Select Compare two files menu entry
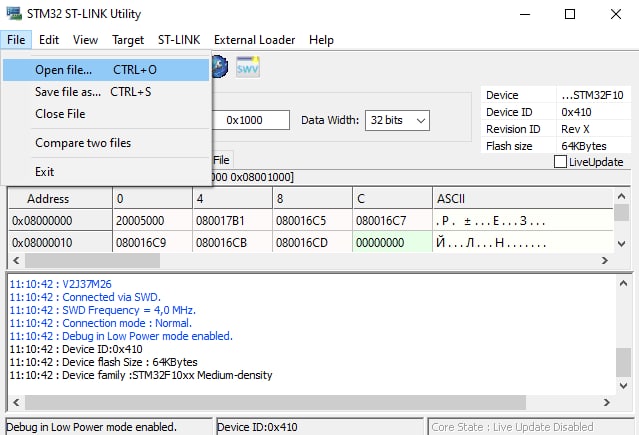This screenshot has width=639, height=435. pos(106,143)
